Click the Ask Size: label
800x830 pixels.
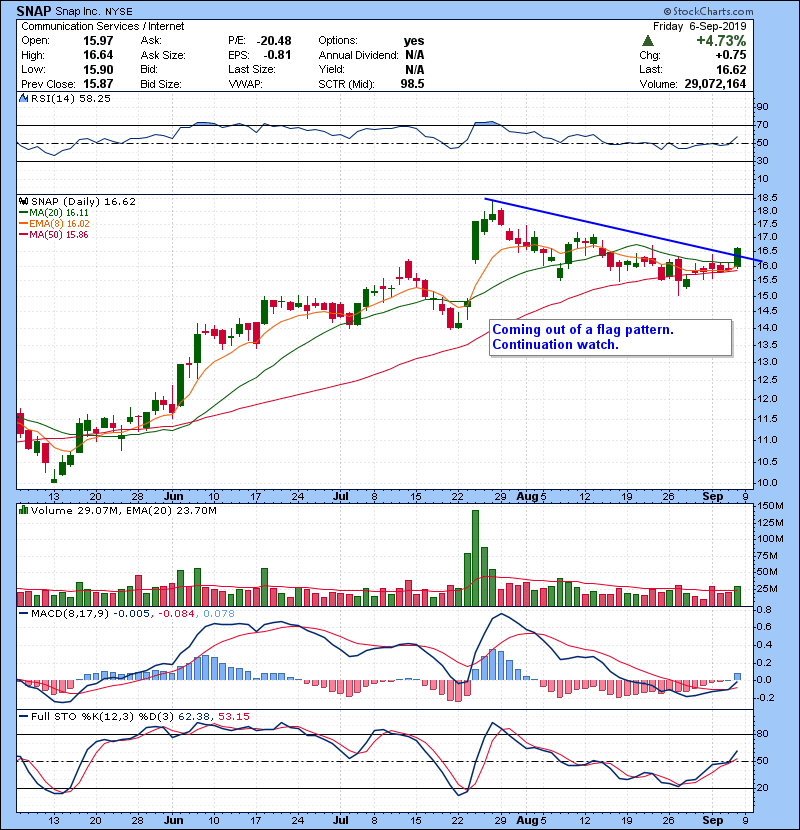pos(163,55)
